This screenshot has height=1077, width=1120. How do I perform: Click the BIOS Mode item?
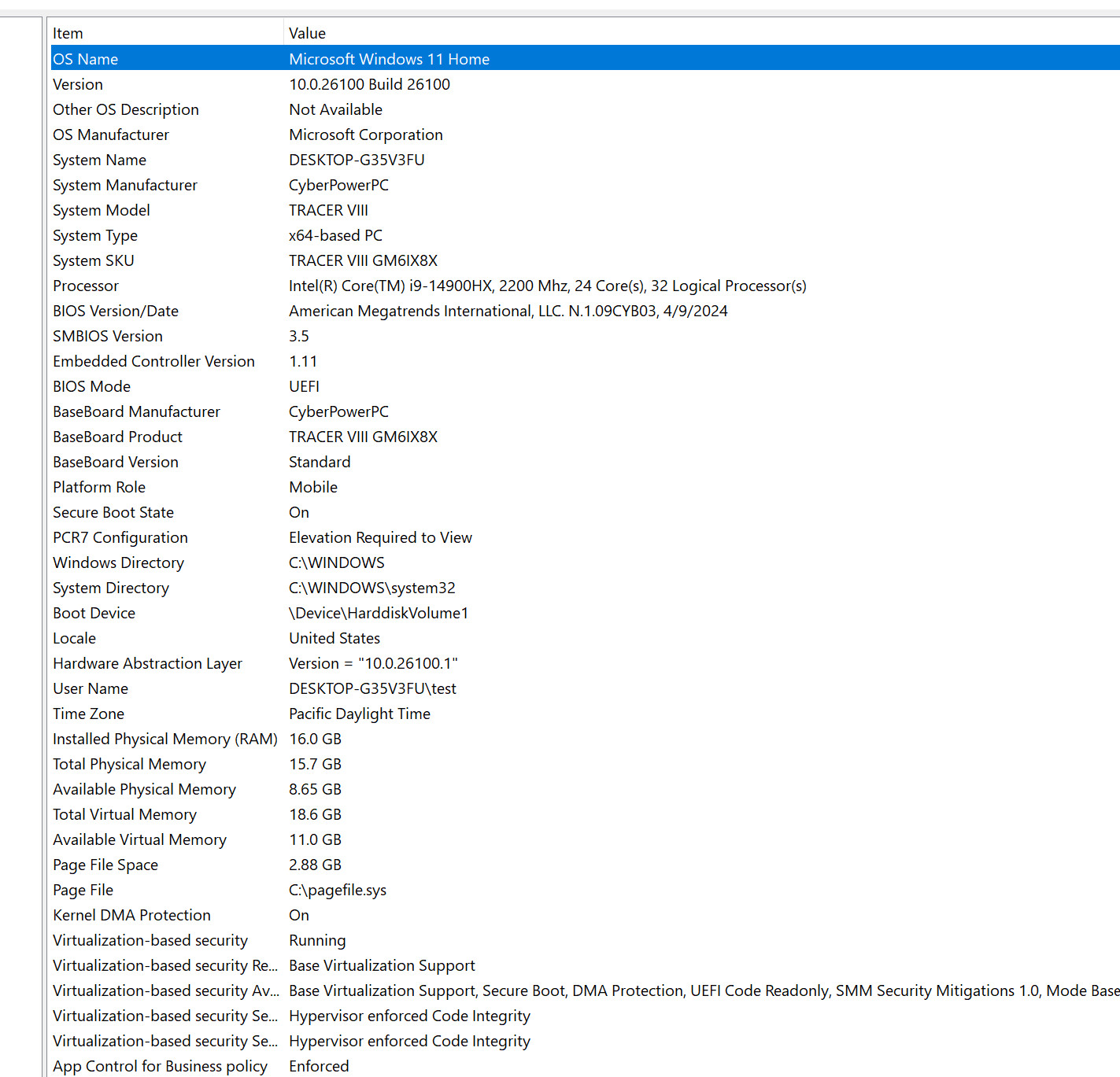(92, 386)
